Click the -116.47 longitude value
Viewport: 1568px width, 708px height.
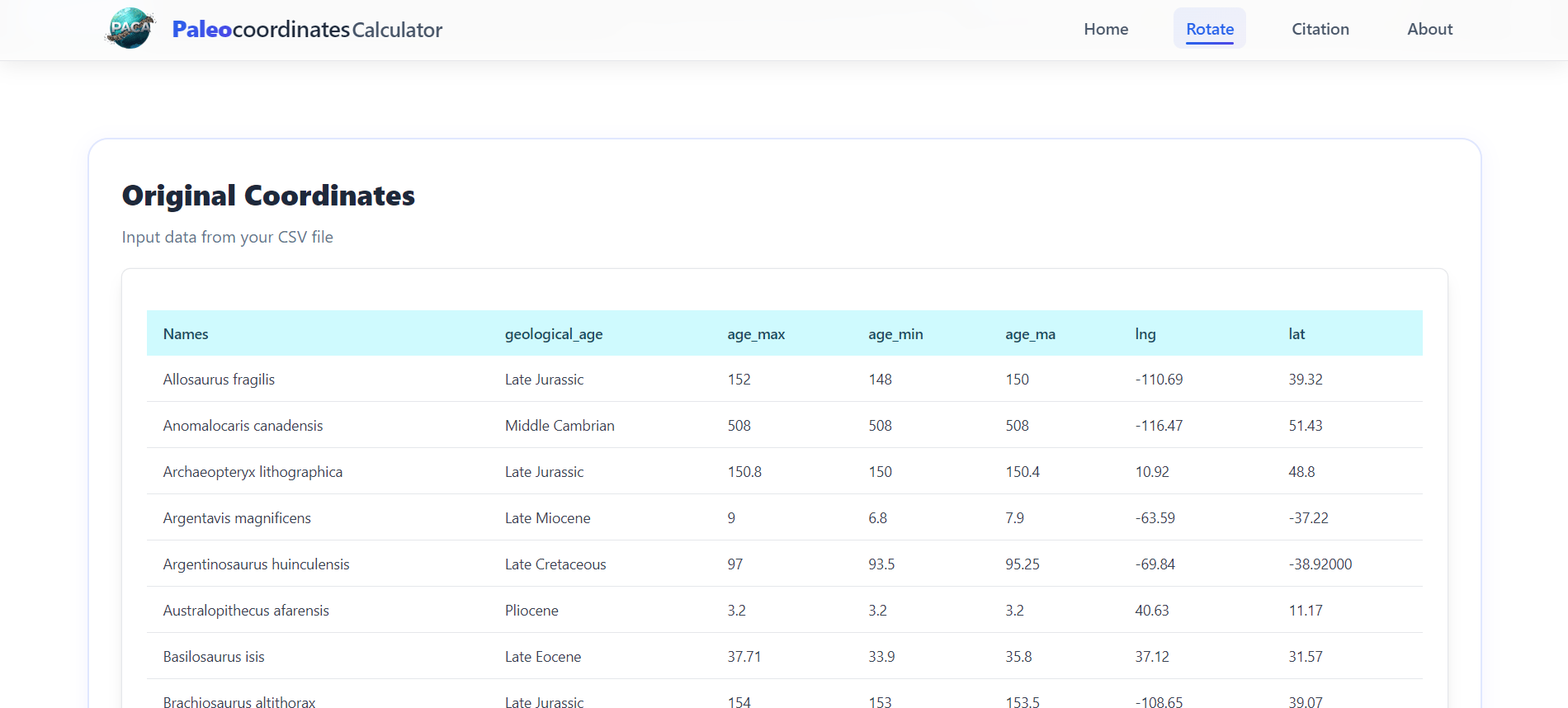[1159, 426]
